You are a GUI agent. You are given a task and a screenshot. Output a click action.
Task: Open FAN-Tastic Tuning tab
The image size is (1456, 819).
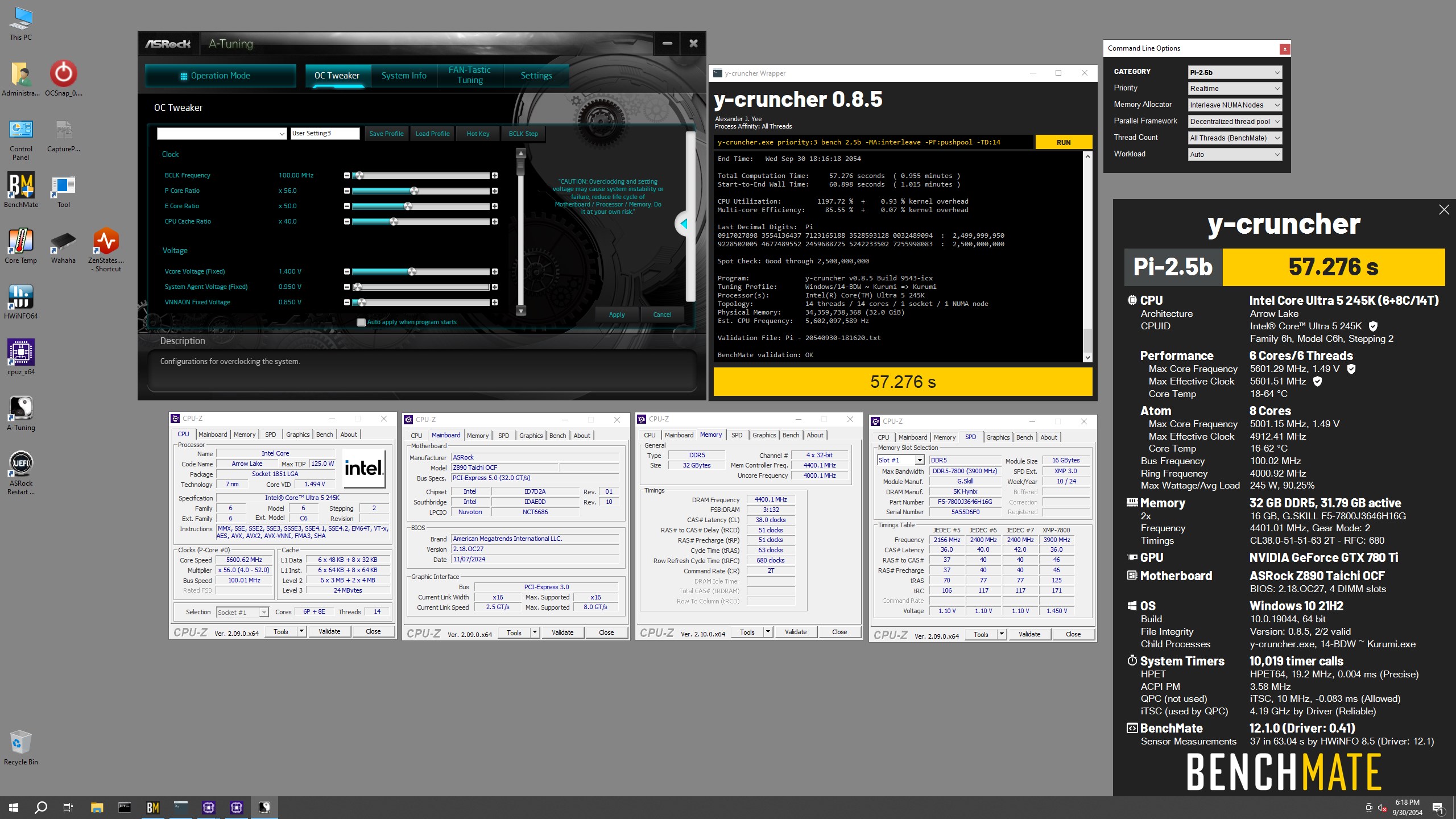pos(470,76)
